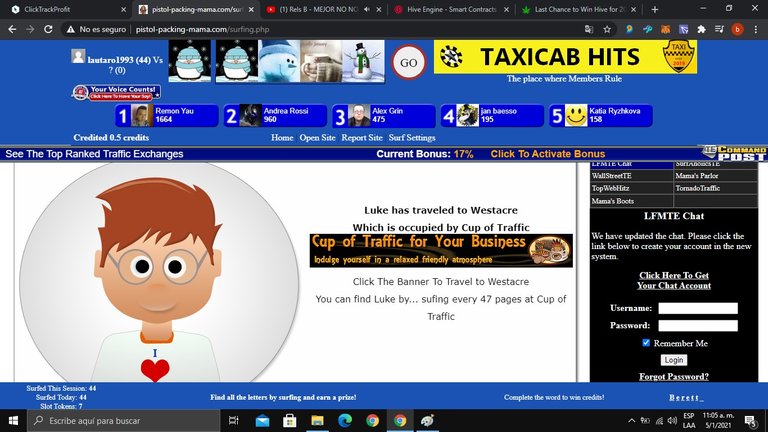
Task: Switch to the Hive Engine tab
Action: 451,9
